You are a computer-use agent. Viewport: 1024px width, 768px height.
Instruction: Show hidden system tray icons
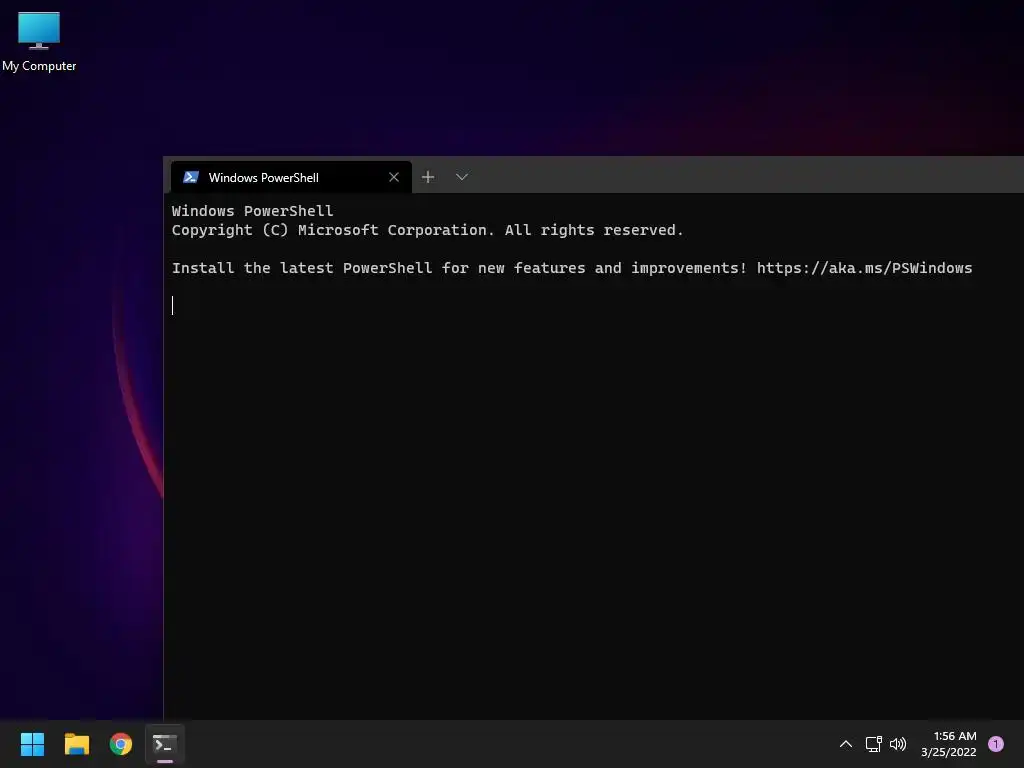click(x=846, y=744)
